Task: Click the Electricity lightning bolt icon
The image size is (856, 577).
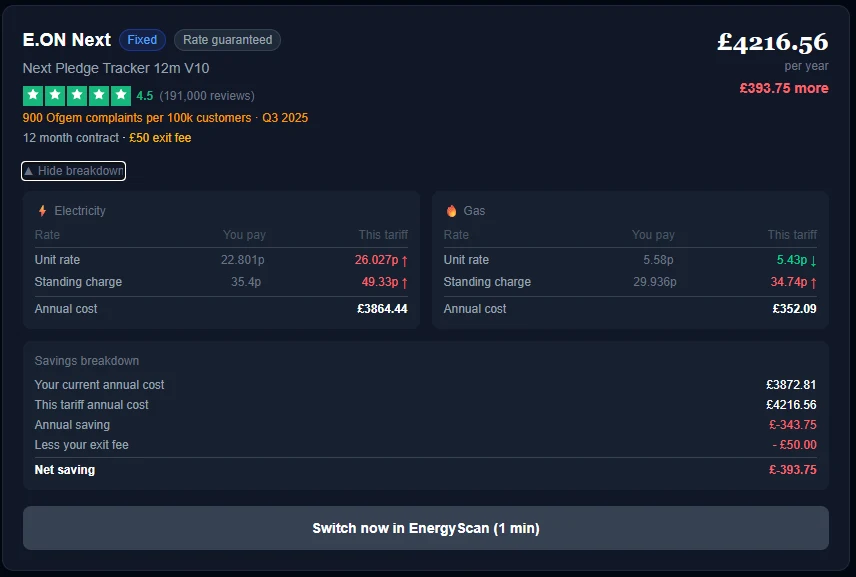Action: click(x=42, y=211)
